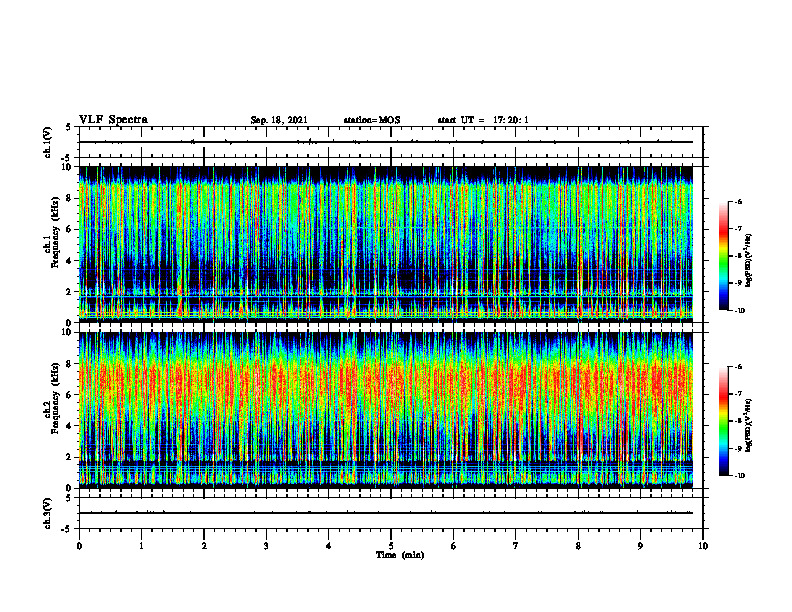This screenshot has width=792, height=612.
Task: Click the "ch.1(V)" waveform axis label
Action: click(48, 142)
